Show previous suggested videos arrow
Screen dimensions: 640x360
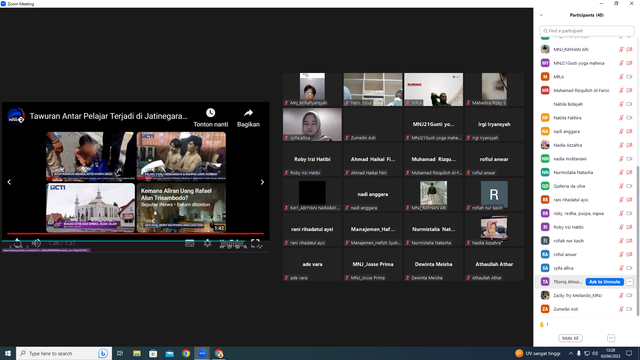tap(9, 182)
